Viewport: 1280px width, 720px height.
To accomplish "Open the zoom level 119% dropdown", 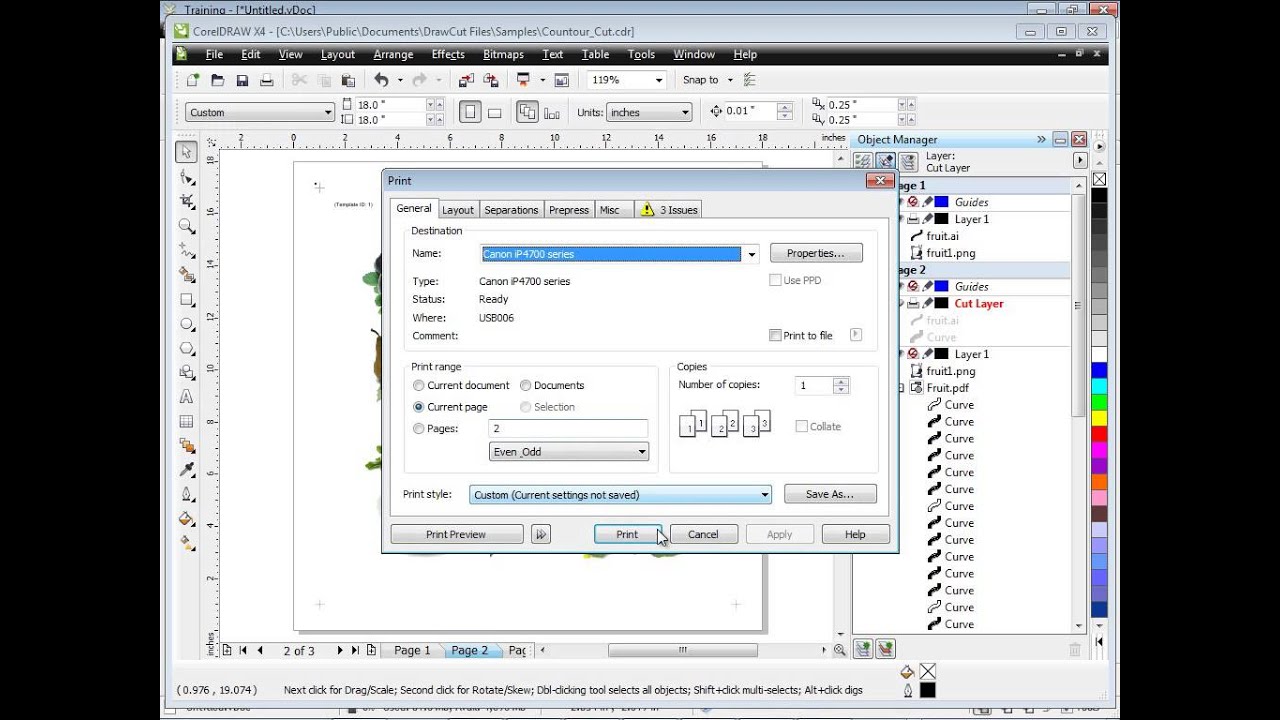I will 658,80.
